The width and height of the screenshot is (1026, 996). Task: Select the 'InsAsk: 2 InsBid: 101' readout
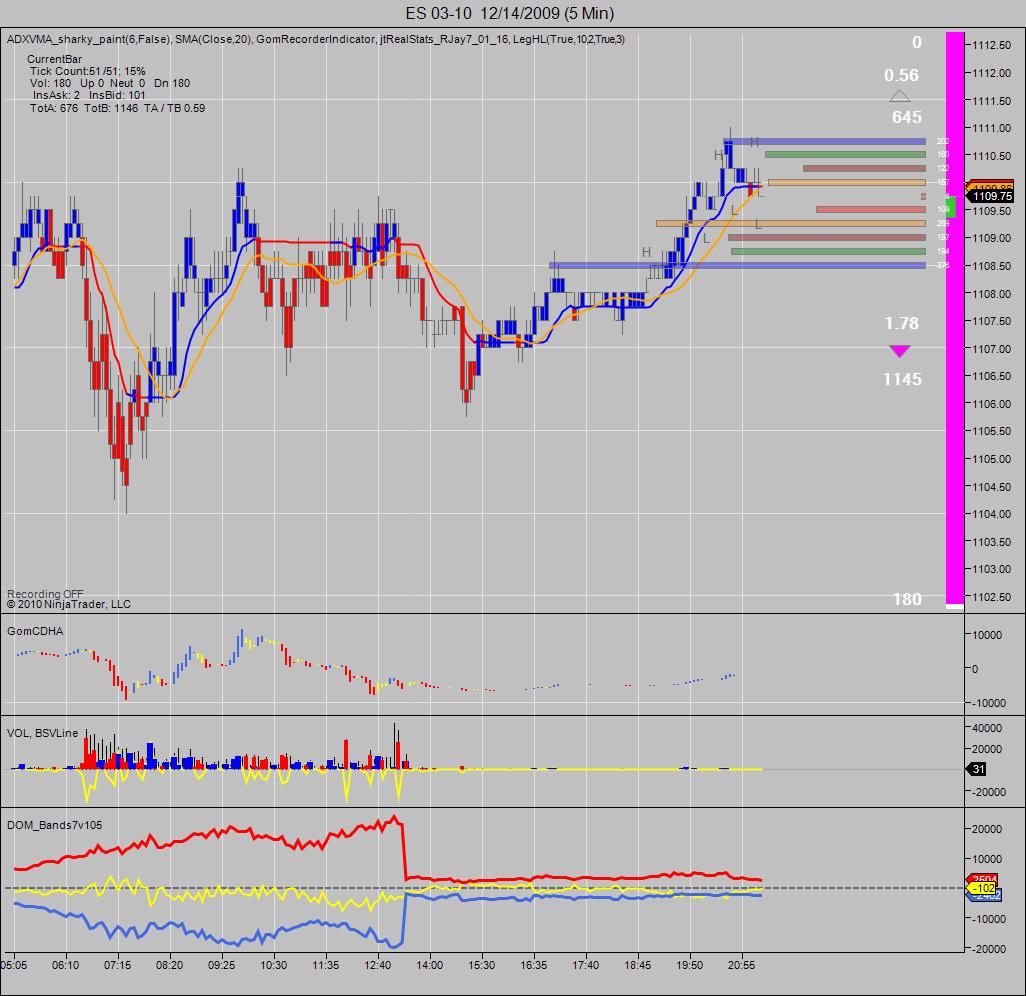click(x=89, y=95)
